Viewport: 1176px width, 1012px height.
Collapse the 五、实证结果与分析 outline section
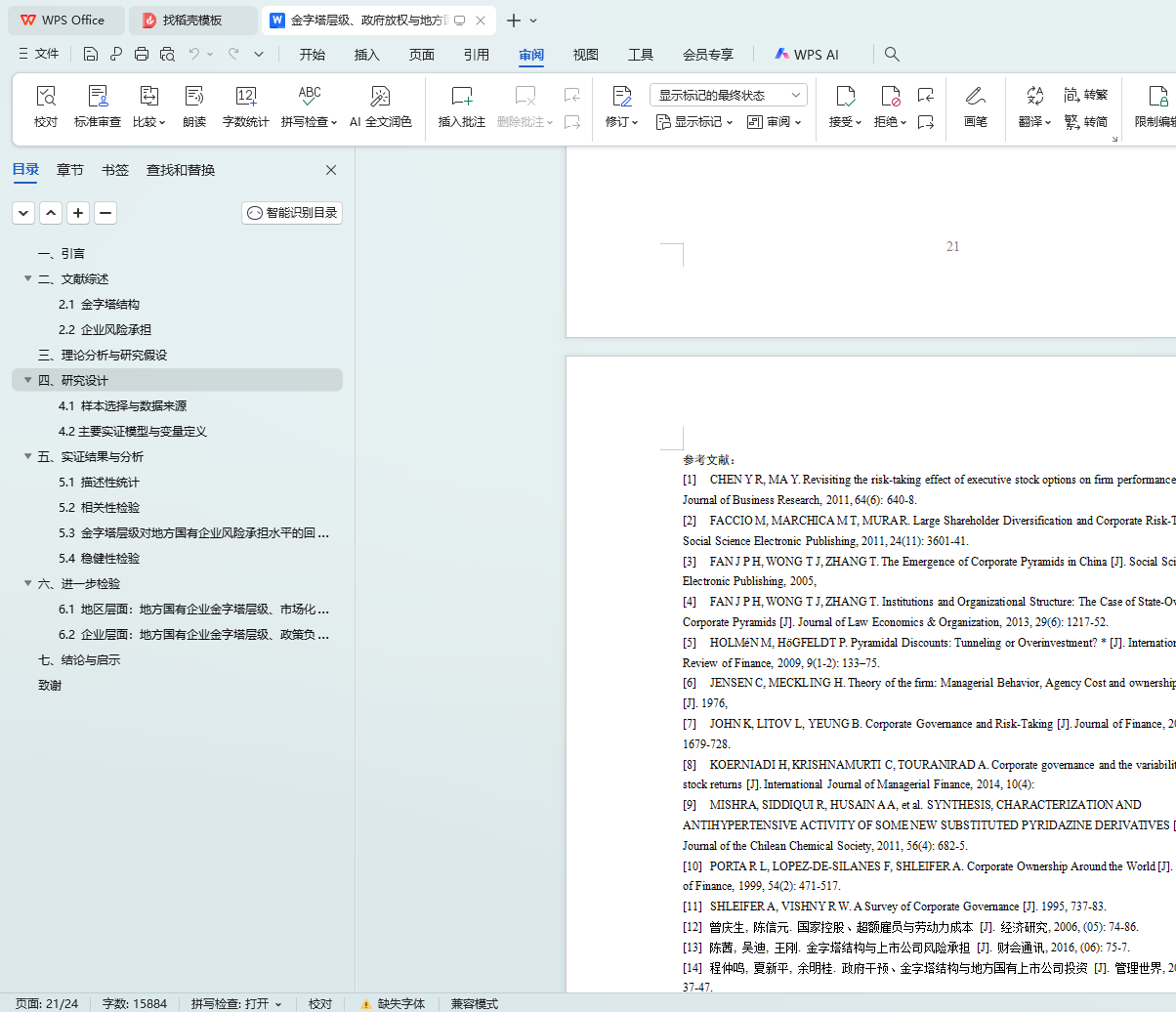coord(28,456)
